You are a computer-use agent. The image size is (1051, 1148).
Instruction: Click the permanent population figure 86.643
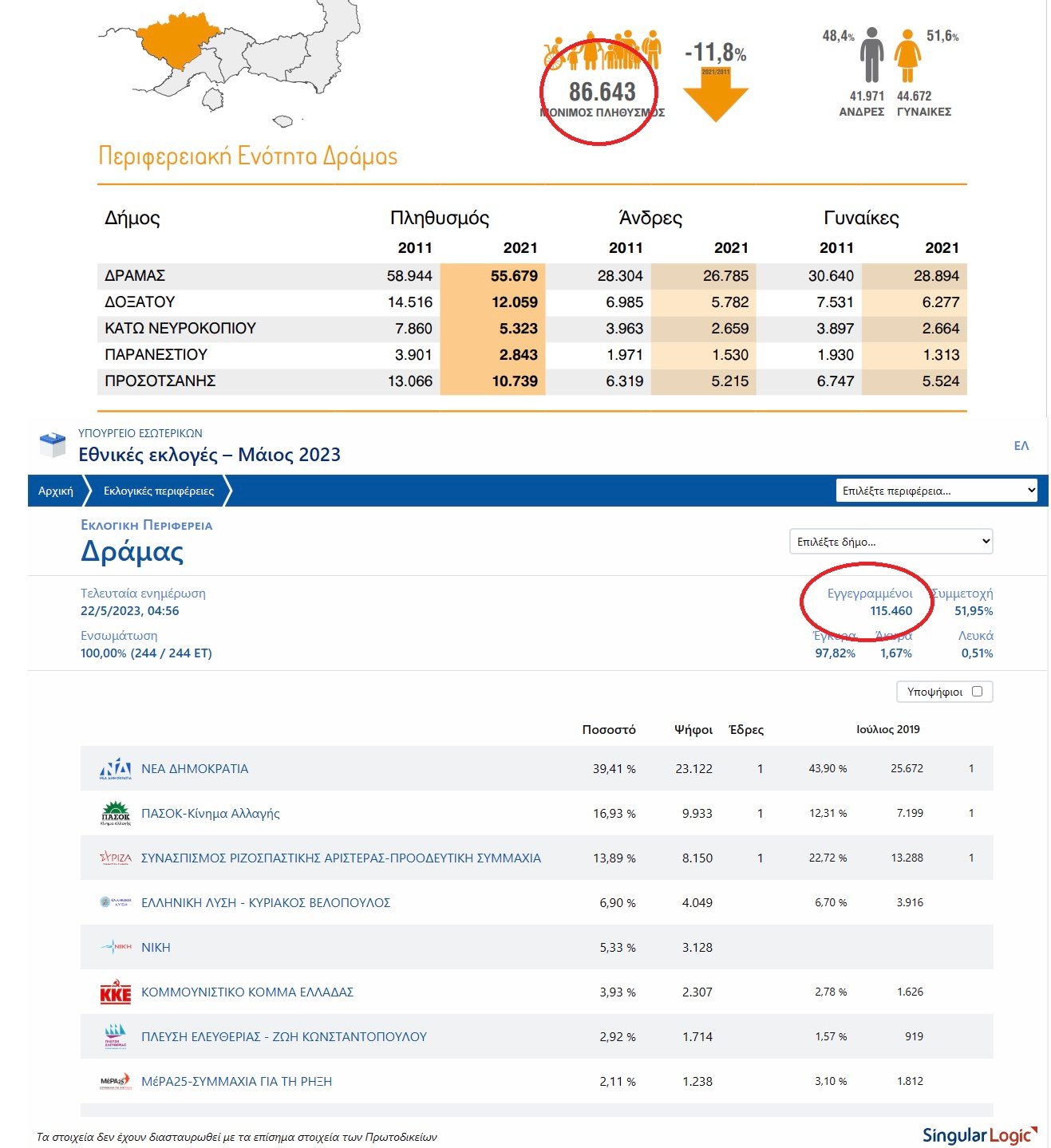[x=603, y=92]
